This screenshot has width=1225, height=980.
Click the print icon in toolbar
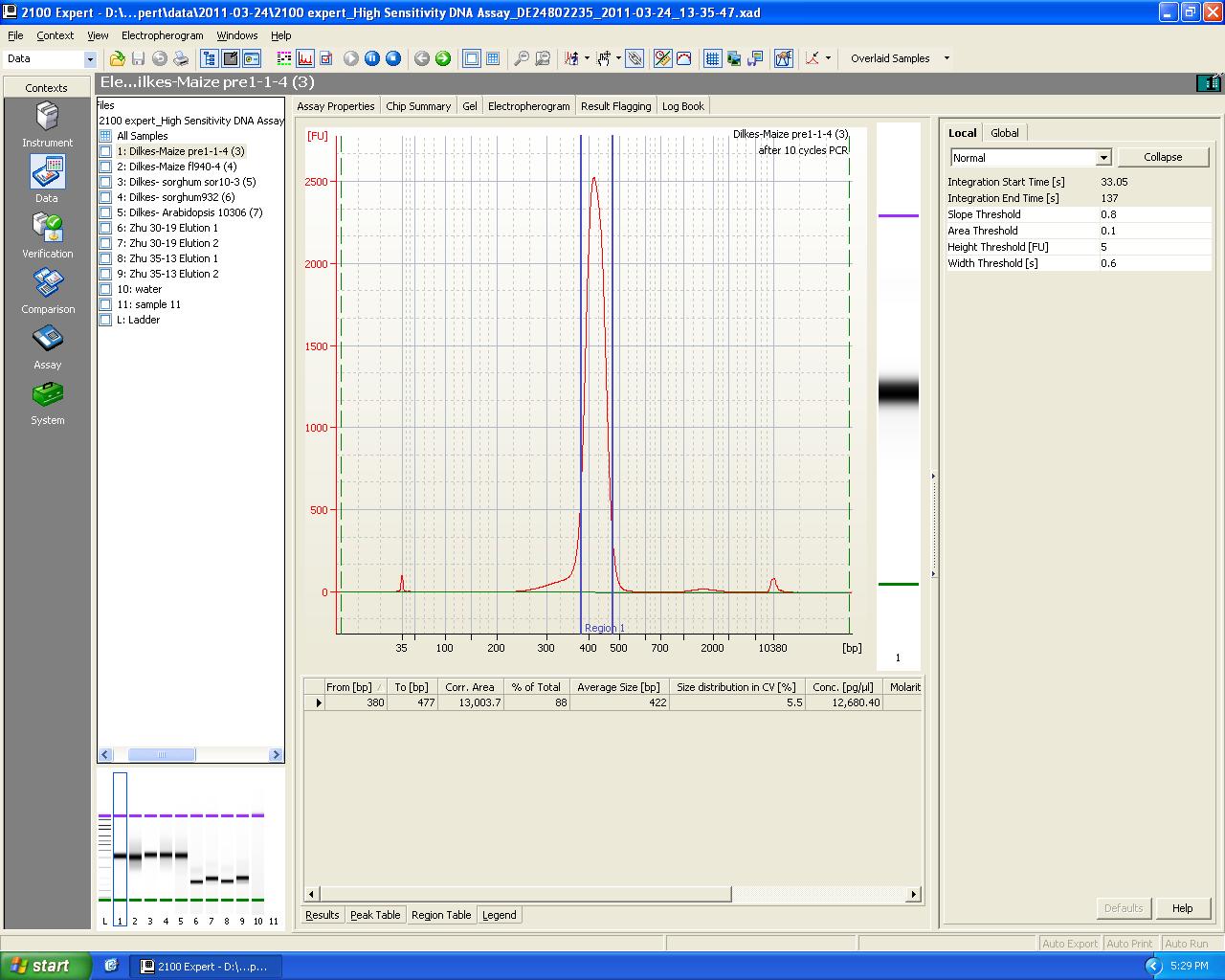tap(180, 58)
